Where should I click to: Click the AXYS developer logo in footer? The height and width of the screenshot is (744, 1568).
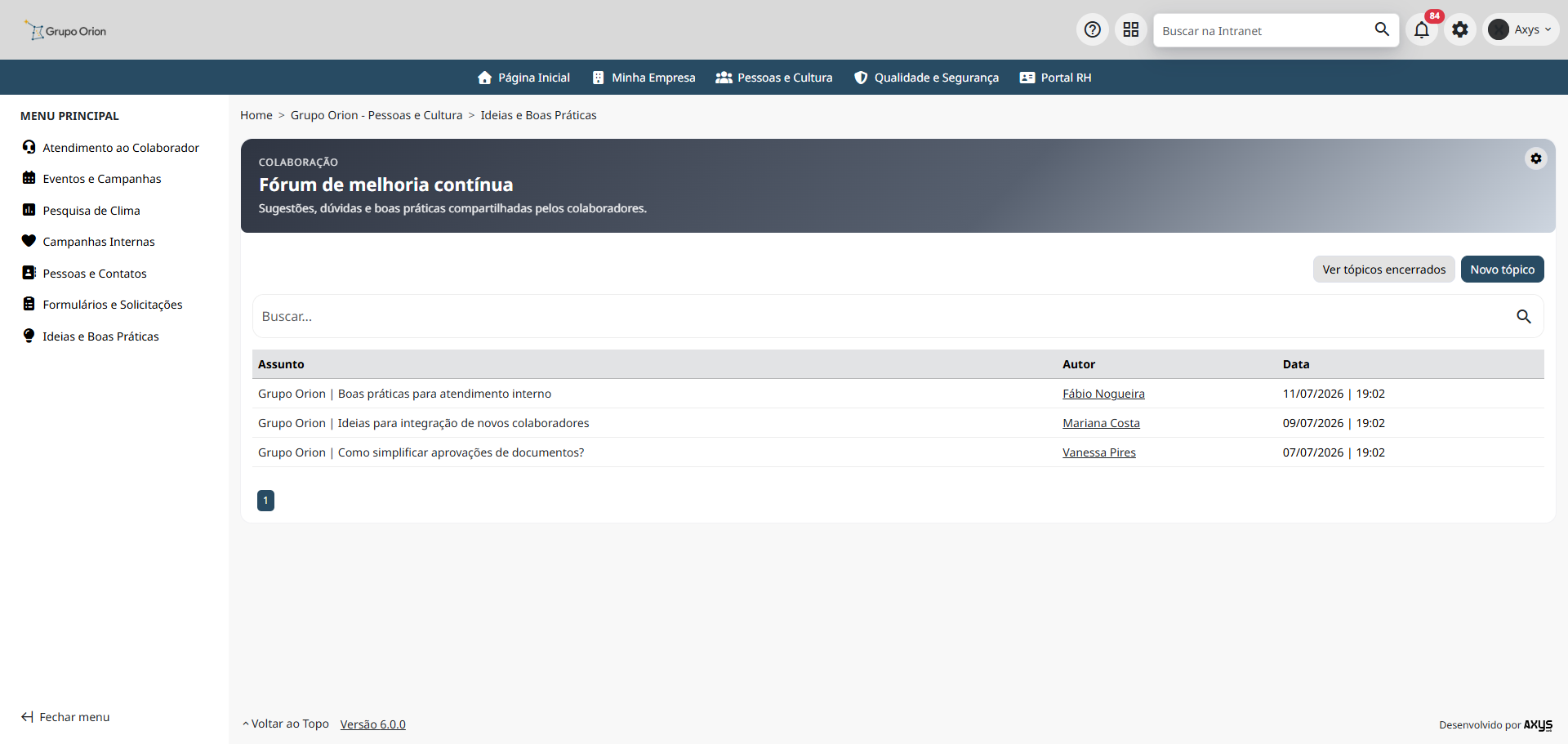click(1538, 724)
